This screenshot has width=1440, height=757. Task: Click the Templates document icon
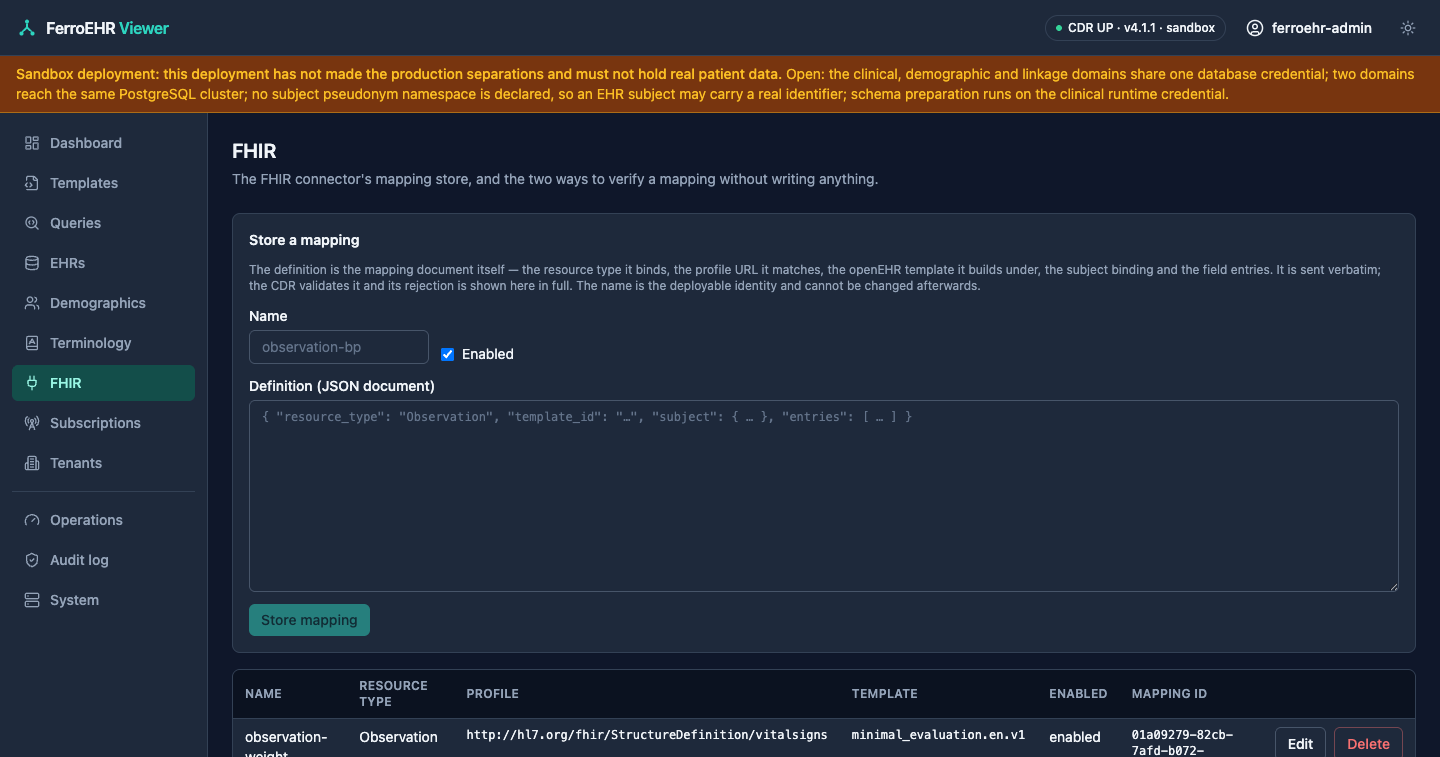(32, 183)
